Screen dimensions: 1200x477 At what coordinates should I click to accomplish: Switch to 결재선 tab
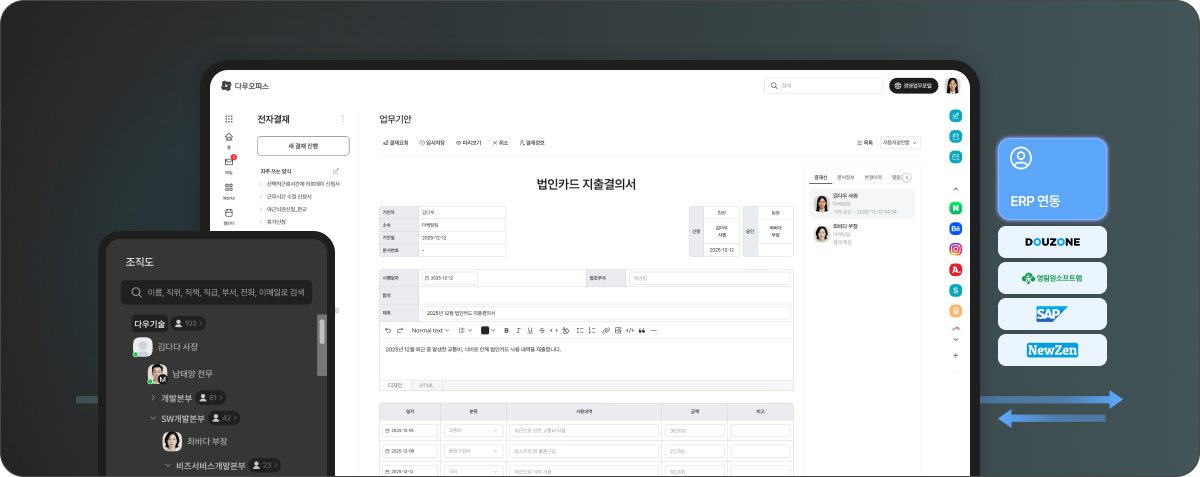pyautogui.click(x=821, y=177)
